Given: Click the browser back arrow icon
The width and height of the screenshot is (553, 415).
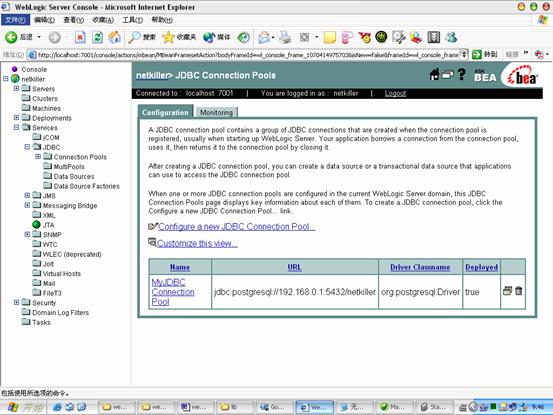Looking at the screenshot, I should click(11, 37).
